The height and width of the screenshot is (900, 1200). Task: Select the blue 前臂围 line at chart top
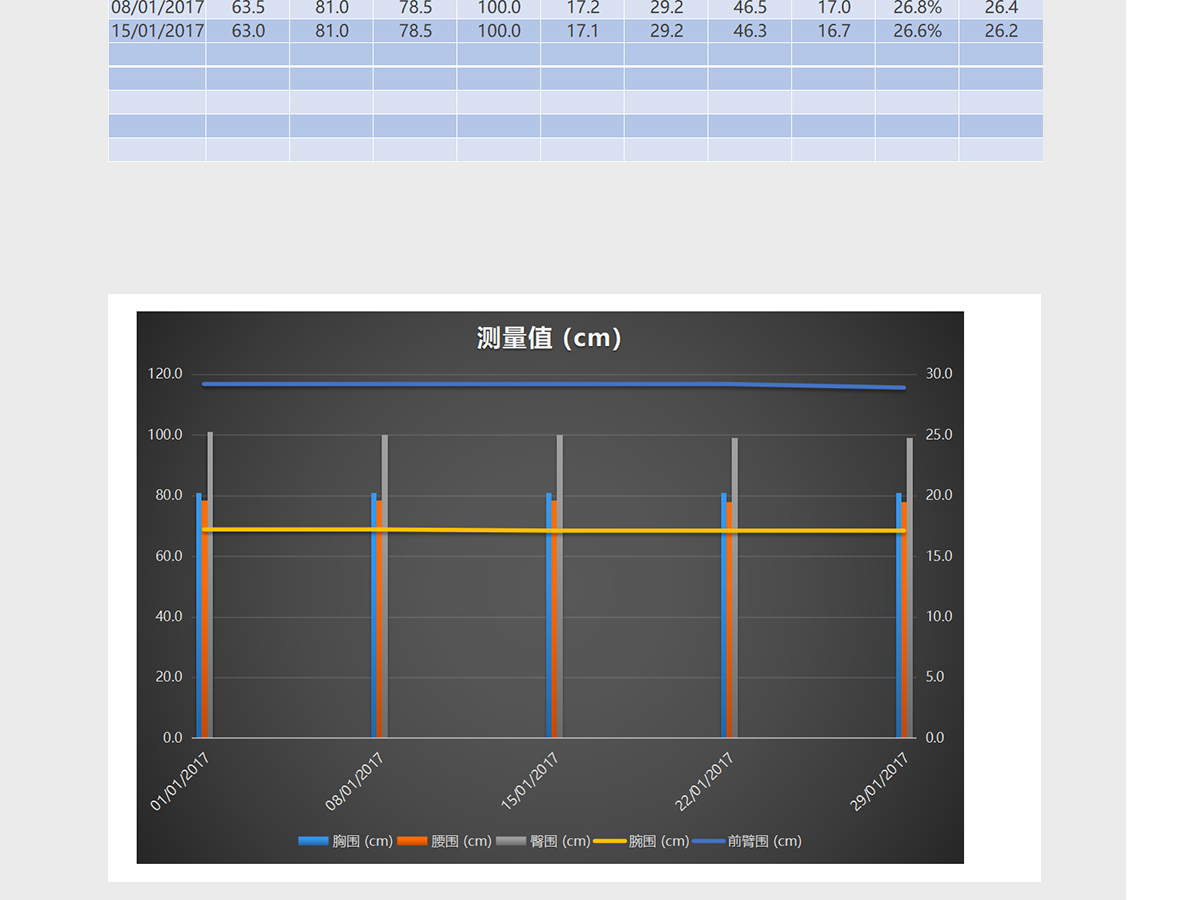pyautogui.click(x=553, y=384)
